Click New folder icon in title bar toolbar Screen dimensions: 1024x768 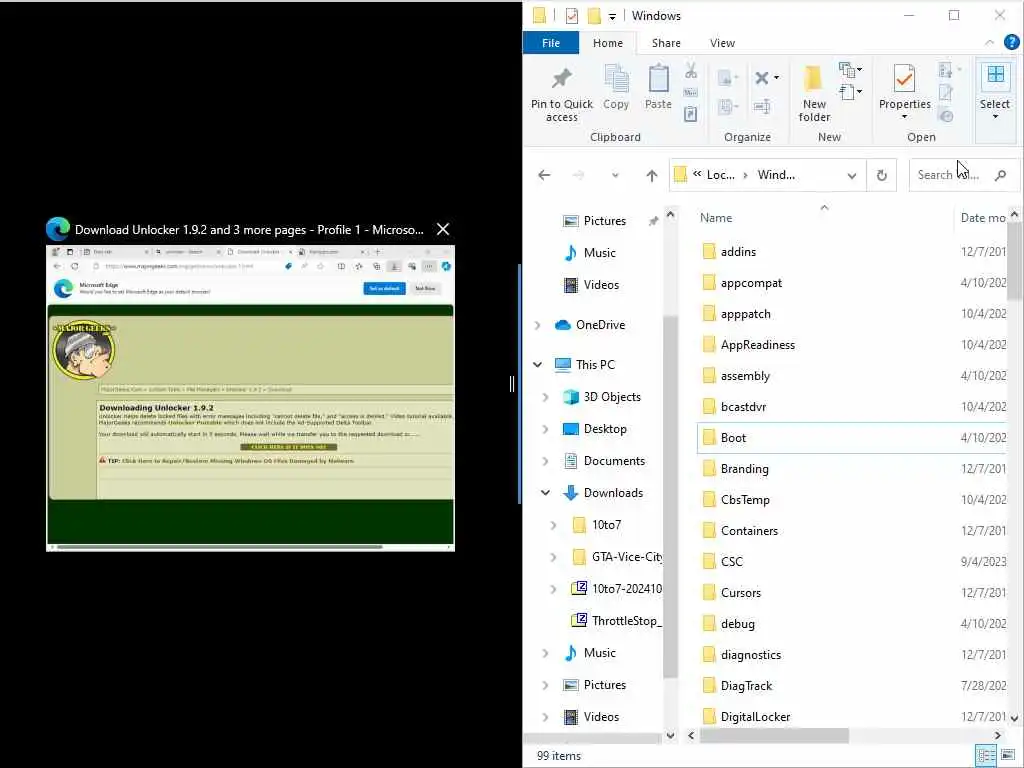click(594, 16)
